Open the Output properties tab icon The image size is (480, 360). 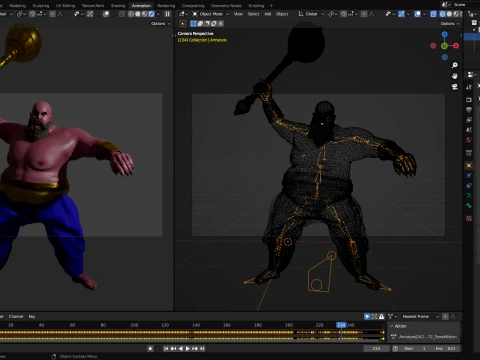coord(469,109)
